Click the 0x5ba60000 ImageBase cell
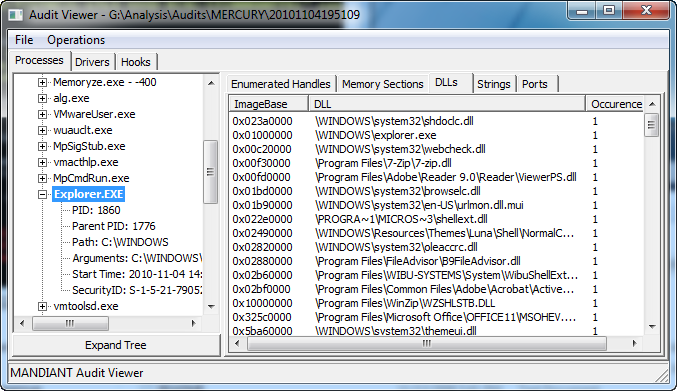Image resolution: width=677 pixels, height=391 pixels. click(262, 331)
